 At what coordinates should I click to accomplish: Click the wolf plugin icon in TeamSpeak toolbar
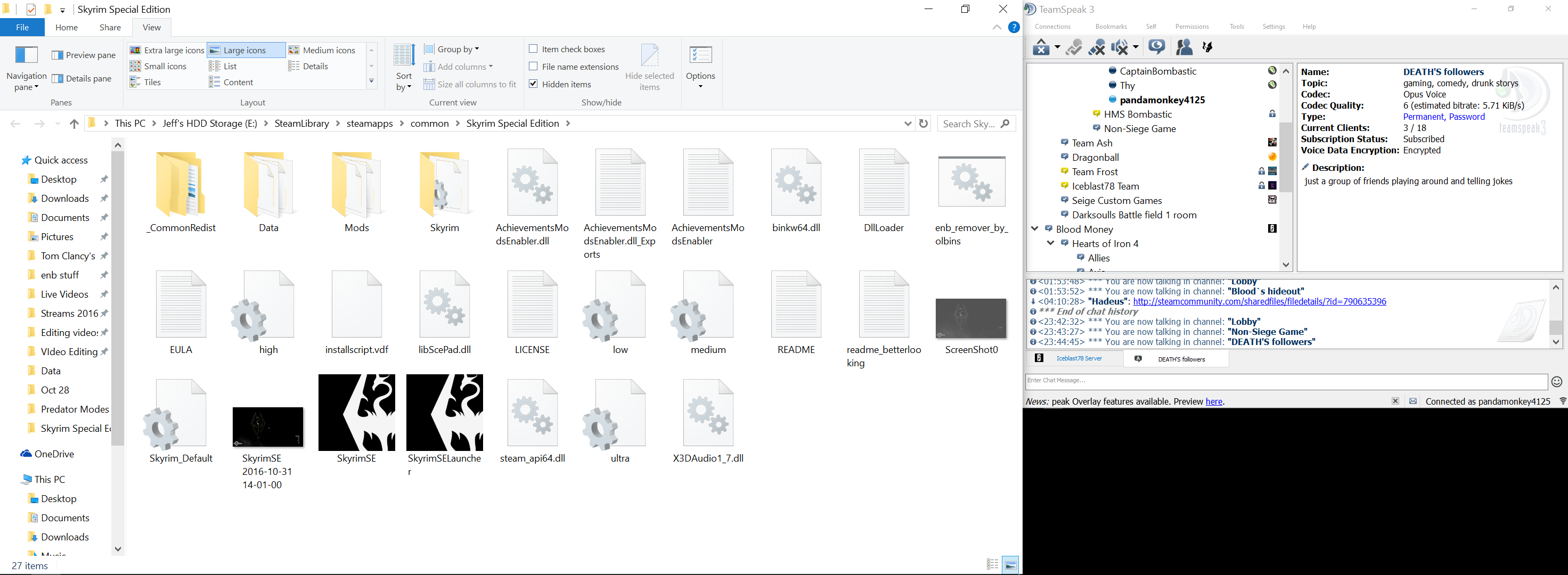(1208, 47)
